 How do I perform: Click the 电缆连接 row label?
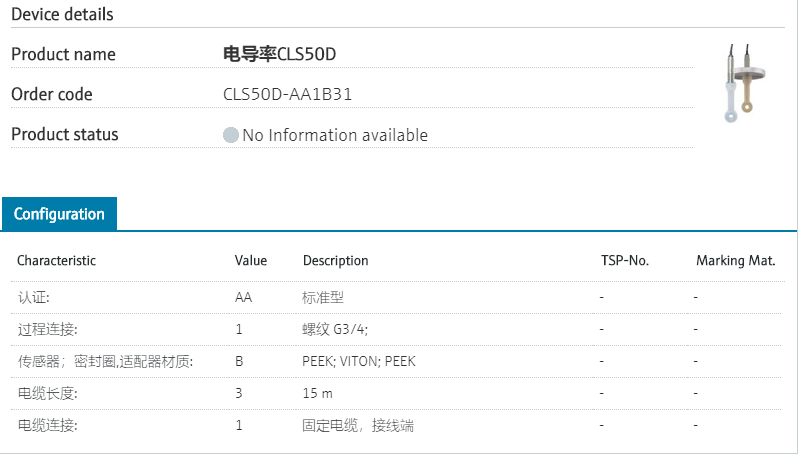pos(47,426)
